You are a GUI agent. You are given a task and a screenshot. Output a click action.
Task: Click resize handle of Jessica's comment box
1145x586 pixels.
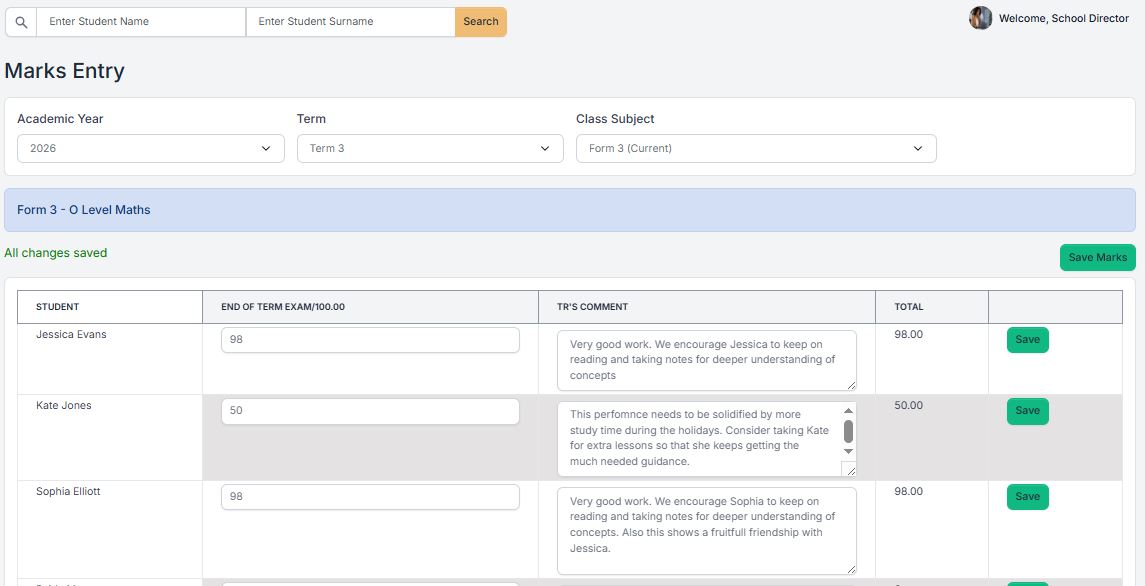click(x=851, y=385)
